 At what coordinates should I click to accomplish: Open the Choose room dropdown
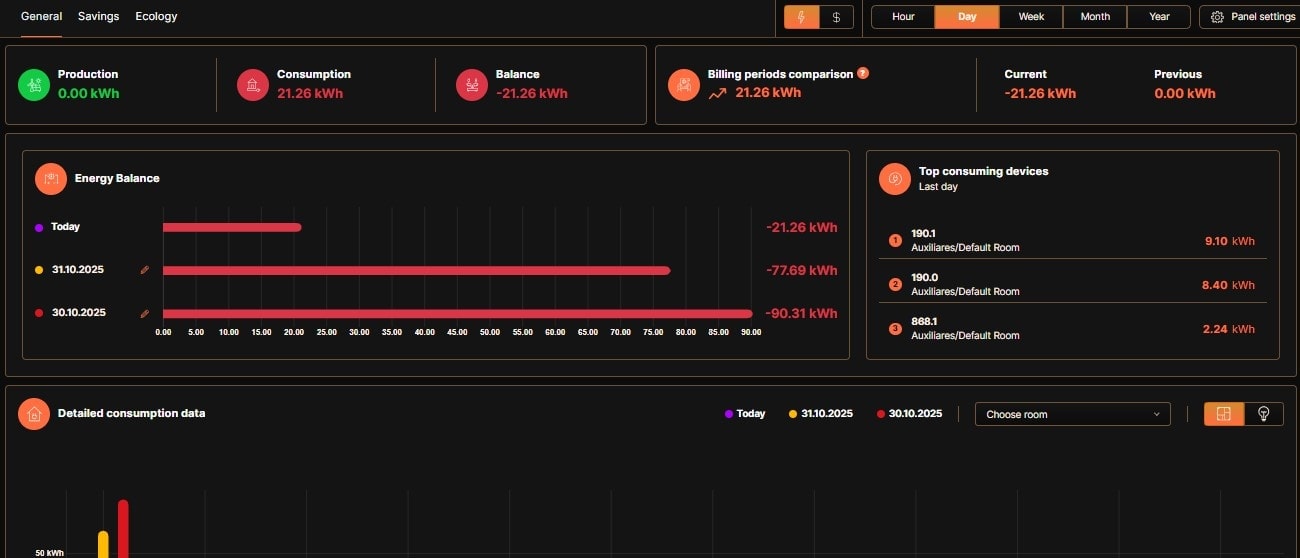pos(1072,414)
